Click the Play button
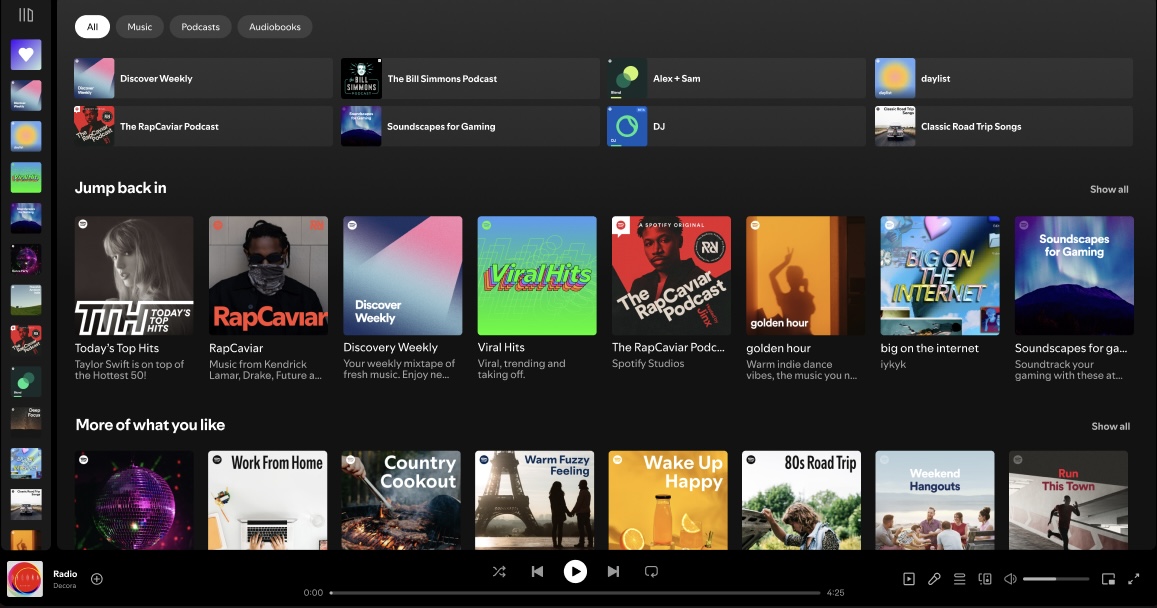 576,572
